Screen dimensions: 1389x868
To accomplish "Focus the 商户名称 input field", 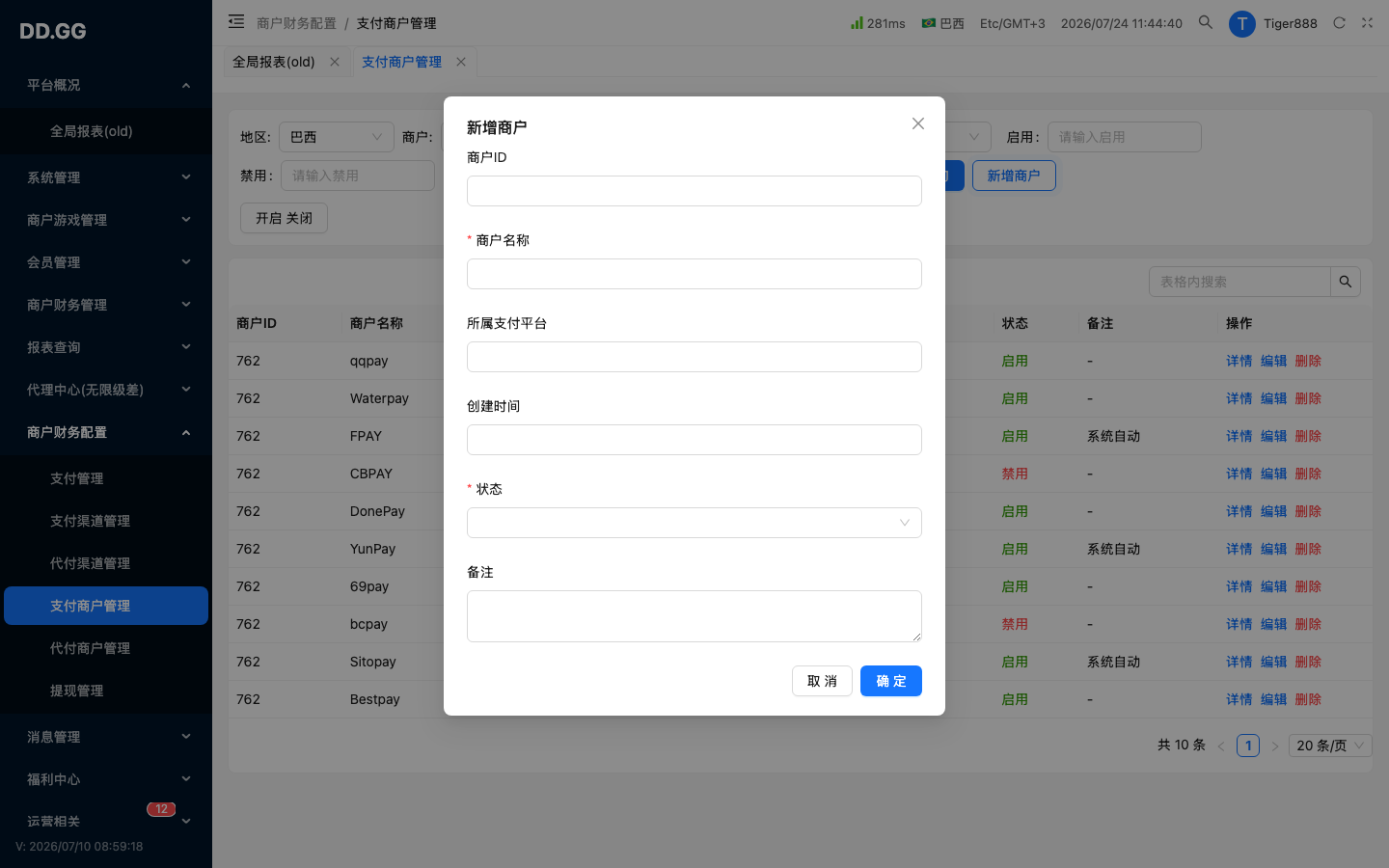I will 694,274.
